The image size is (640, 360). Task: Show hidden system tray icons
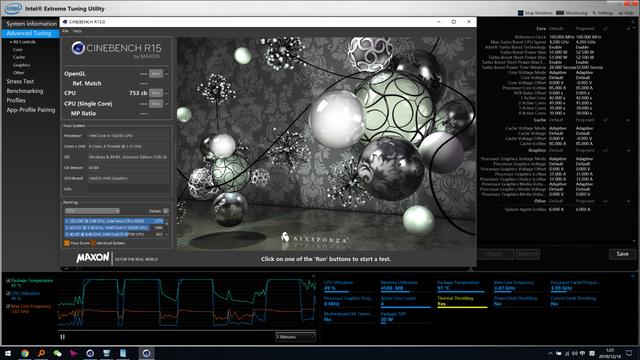[550, 353]
